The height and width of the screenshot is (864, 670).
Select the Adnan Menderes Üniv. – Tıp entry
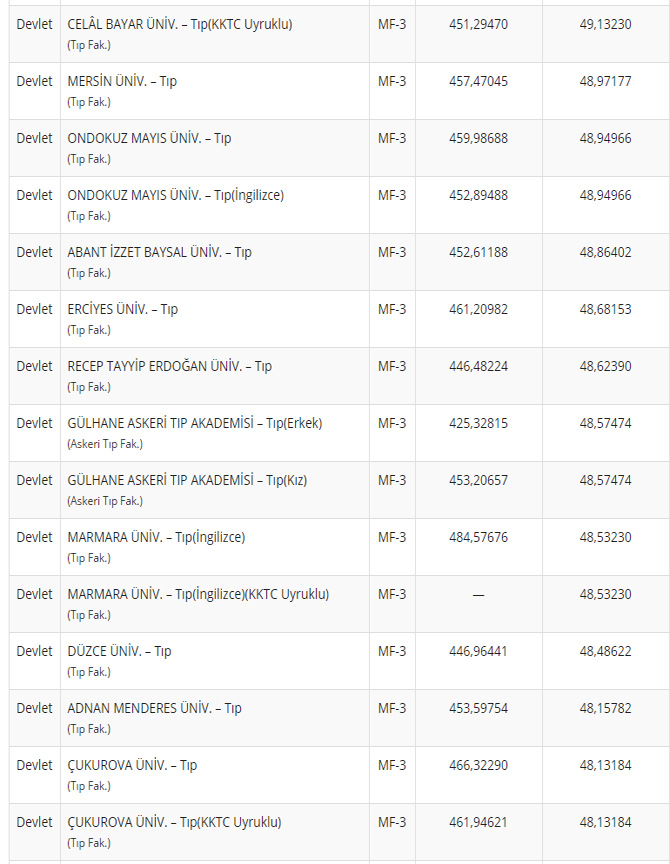pos(155,708)
